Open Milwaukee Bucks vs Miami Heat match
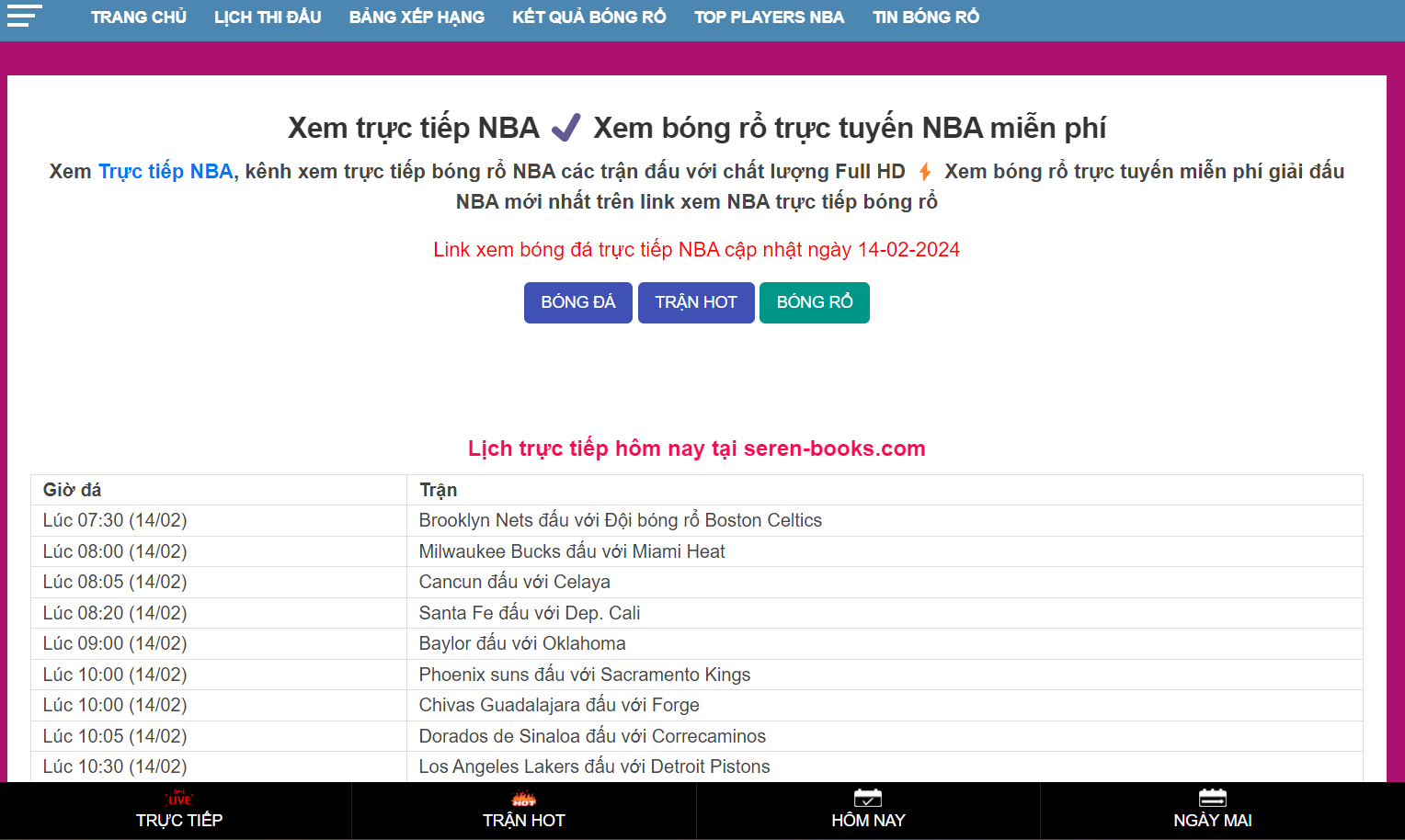The height and width of the screenshot is (840, 1405). [571, 551]
